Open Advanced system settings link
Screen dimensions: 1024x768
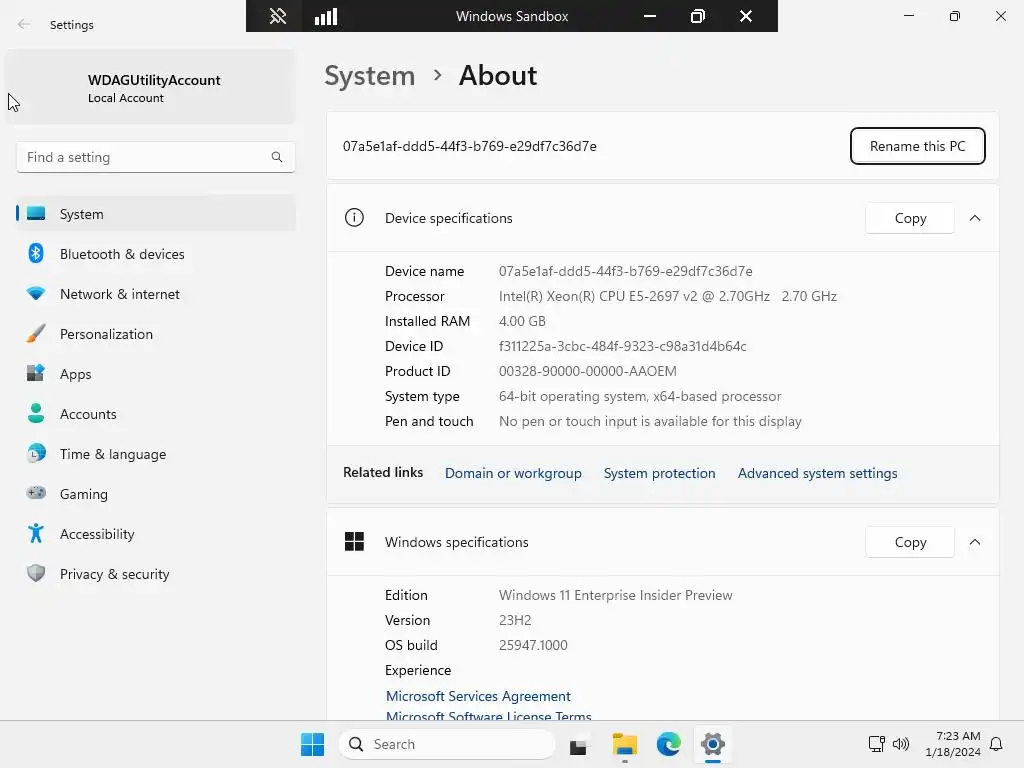coord(818,473)
